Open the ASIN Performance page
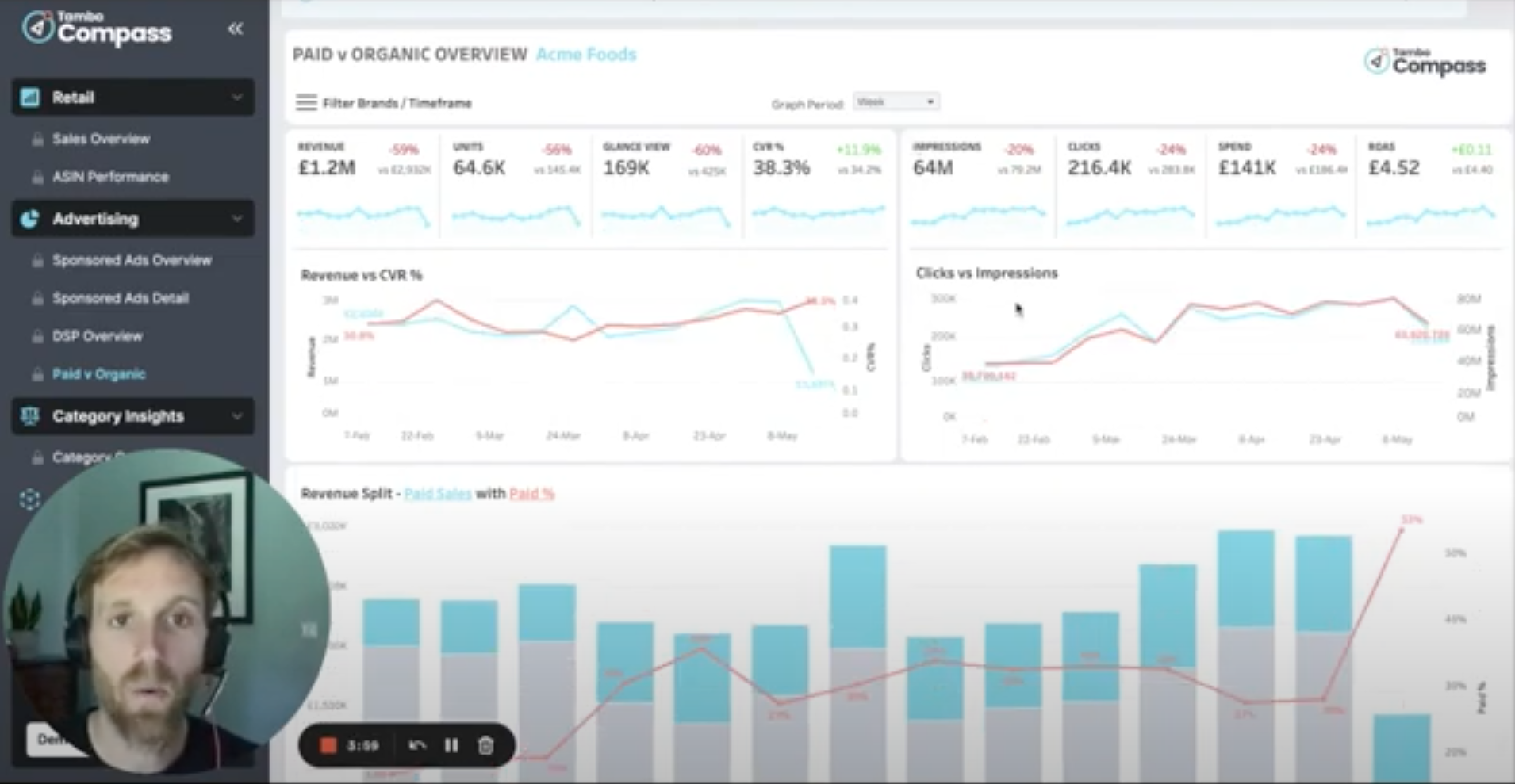1515x784 pixels. point(110,177)
